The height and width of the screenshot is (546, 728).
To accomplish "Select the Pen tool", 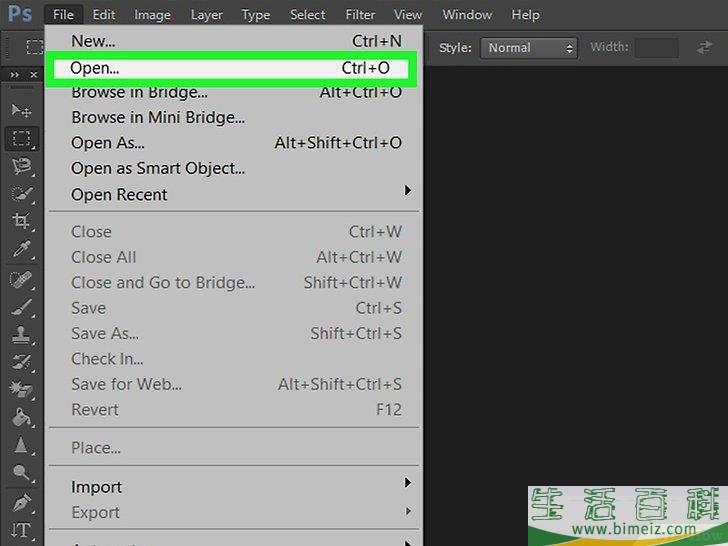I will pos(21,501).
